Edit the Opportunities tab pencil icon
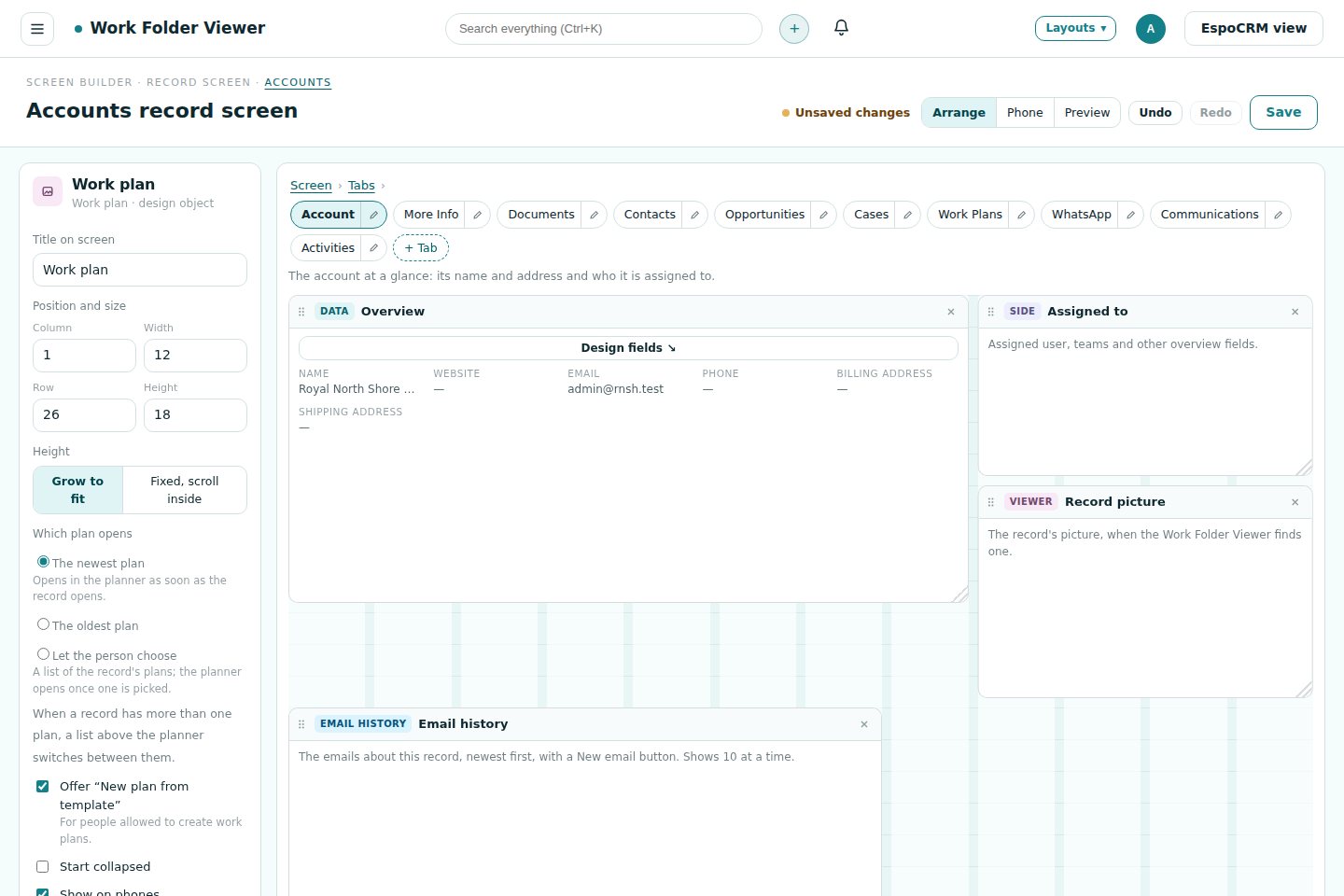The image size is (1344, 896). pyautogui.click(x=824, y=215)
